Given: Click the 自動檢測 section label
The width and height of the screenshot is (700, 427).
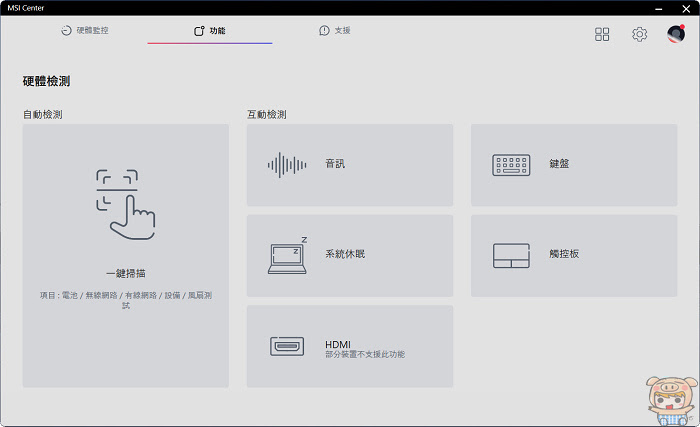Looking at the screenshot, I should [x=43, y=115].
